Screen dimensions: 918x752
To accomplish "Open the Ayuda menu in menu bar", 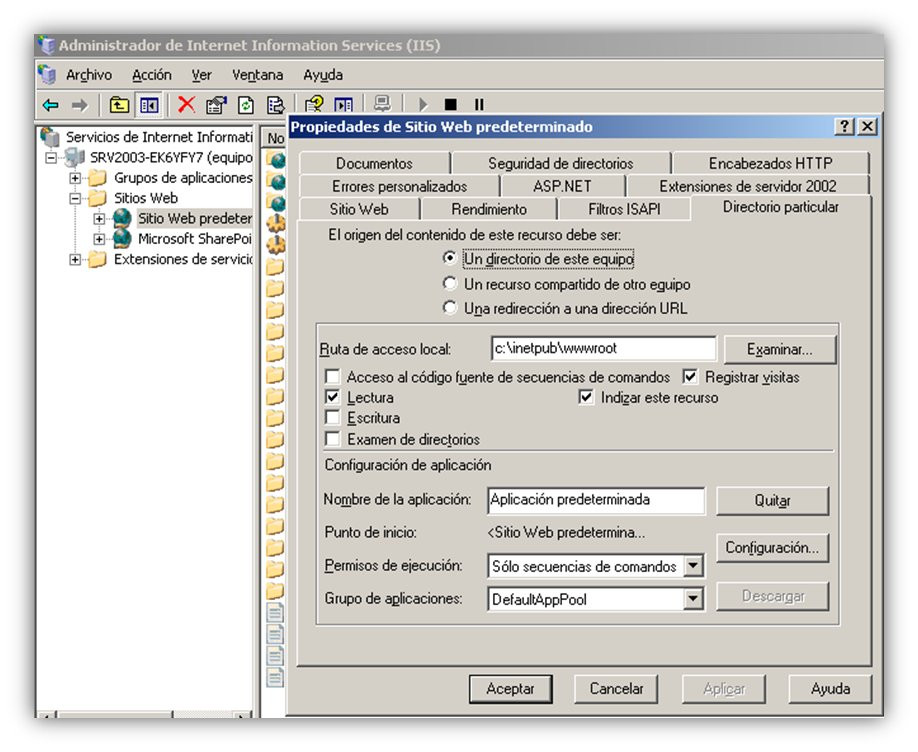I will (323, 75).
